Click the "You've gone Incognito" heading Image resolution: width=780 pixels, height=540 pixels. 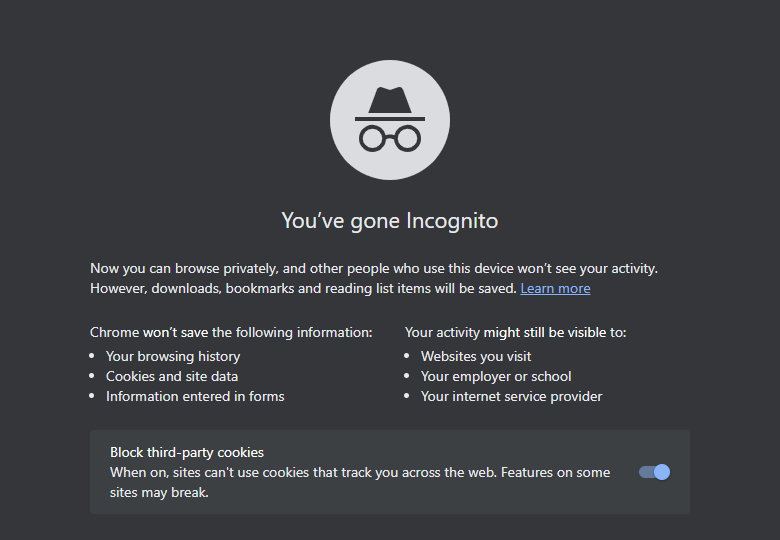tap(390, 220)
